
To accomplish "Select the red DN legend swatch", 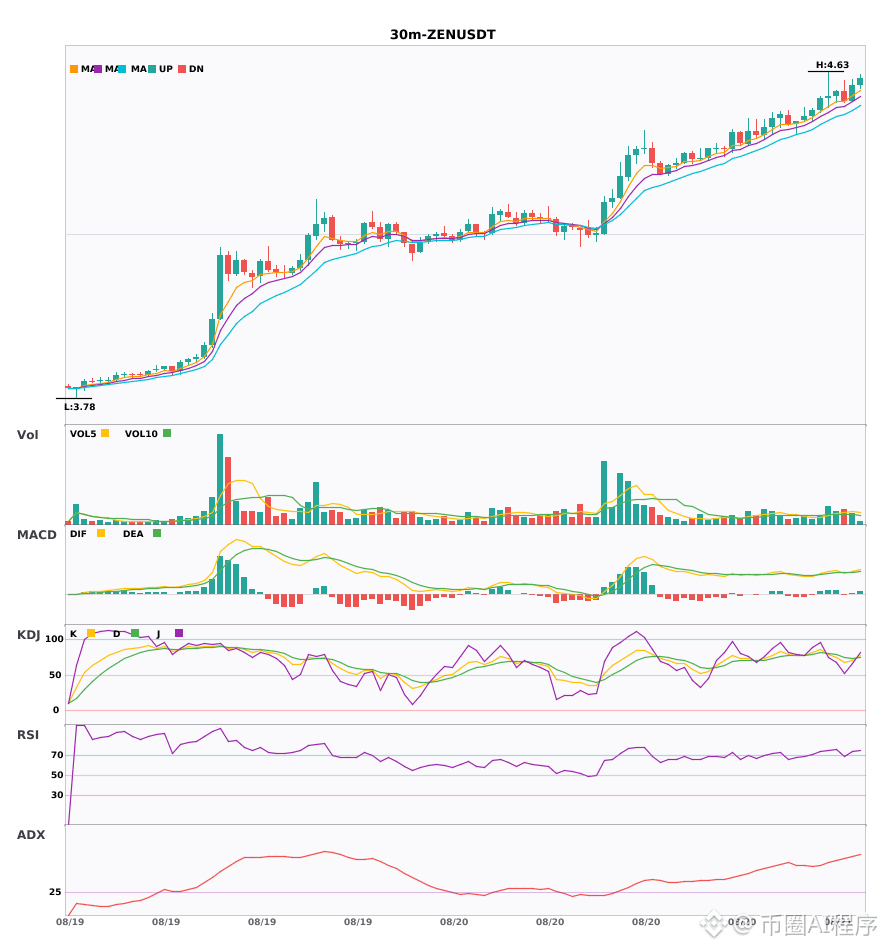I will [182, 69].
